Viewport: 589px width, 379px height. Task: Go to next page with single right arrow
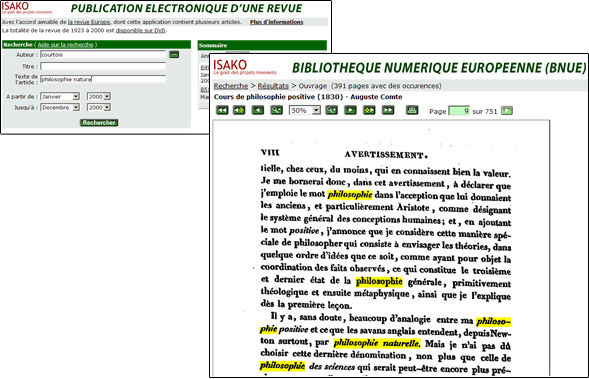(350, 110)
